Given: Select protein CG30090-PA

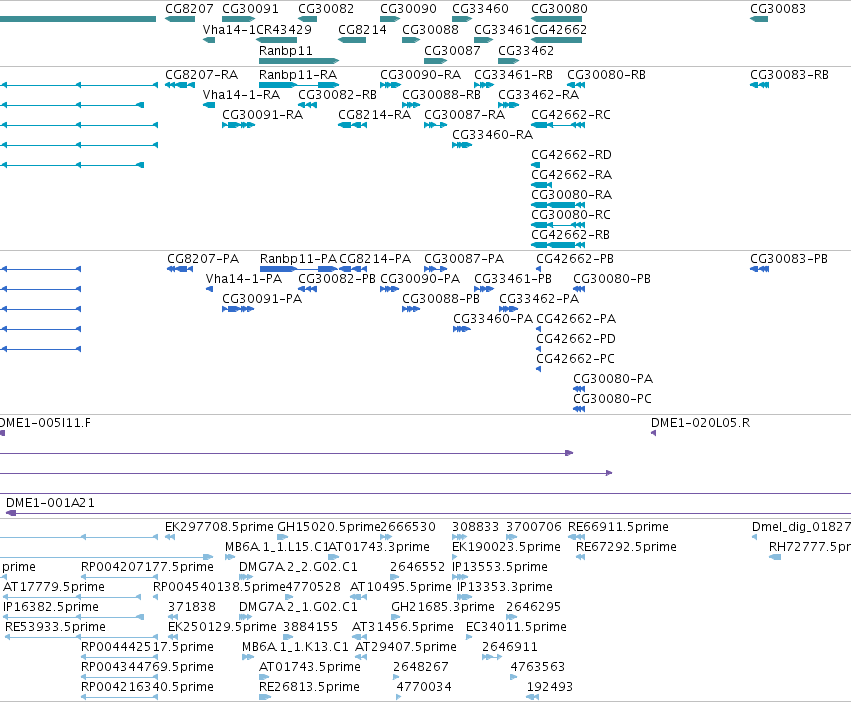Looking at the screenshot, I should coord(420,279).
